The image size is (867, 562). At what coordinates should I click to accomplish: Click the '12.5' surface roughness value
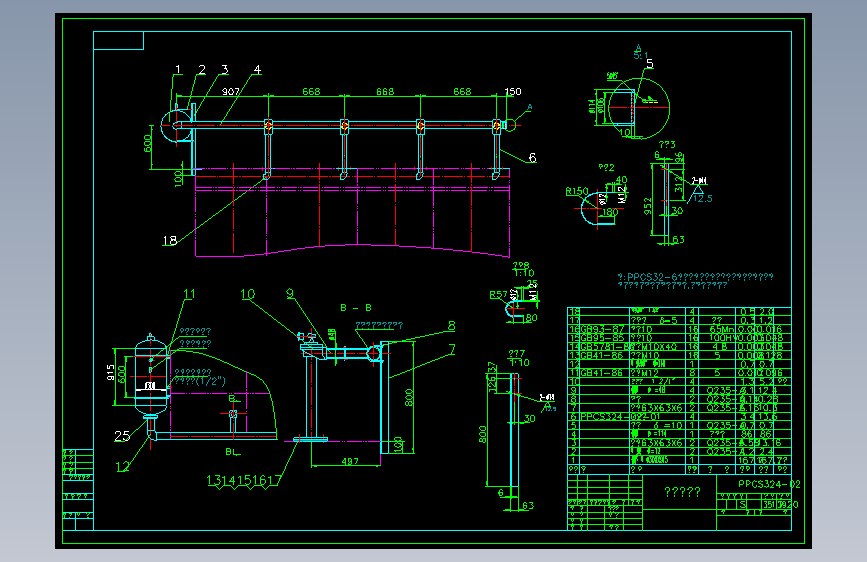702,199
